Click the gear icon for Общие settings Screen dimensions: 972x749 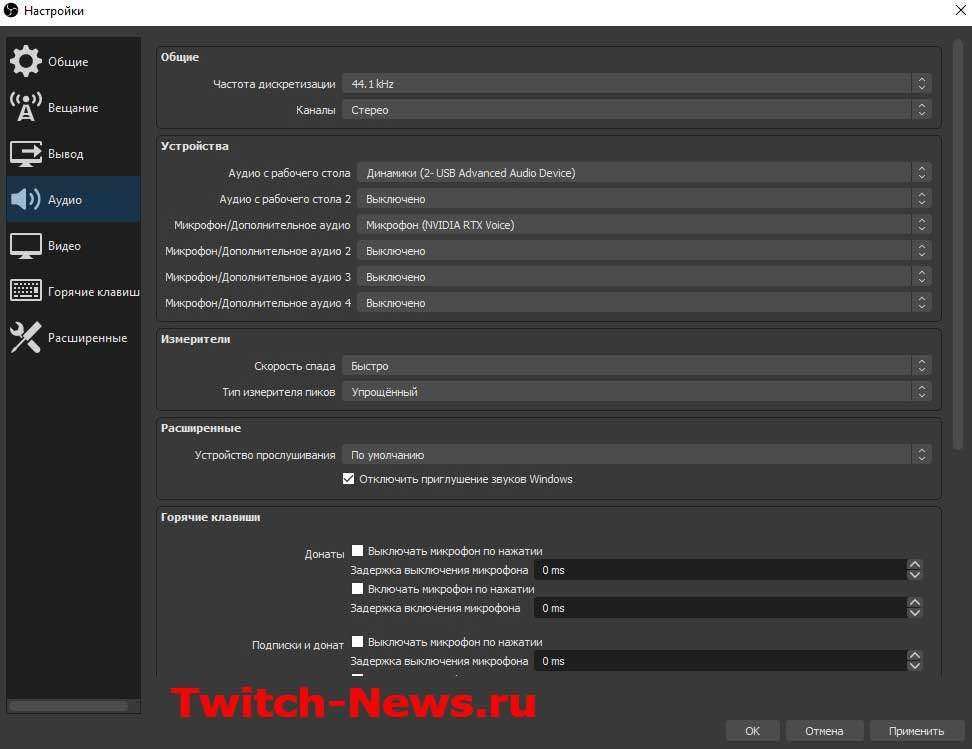pyautogui.click(x=26, y=61)
